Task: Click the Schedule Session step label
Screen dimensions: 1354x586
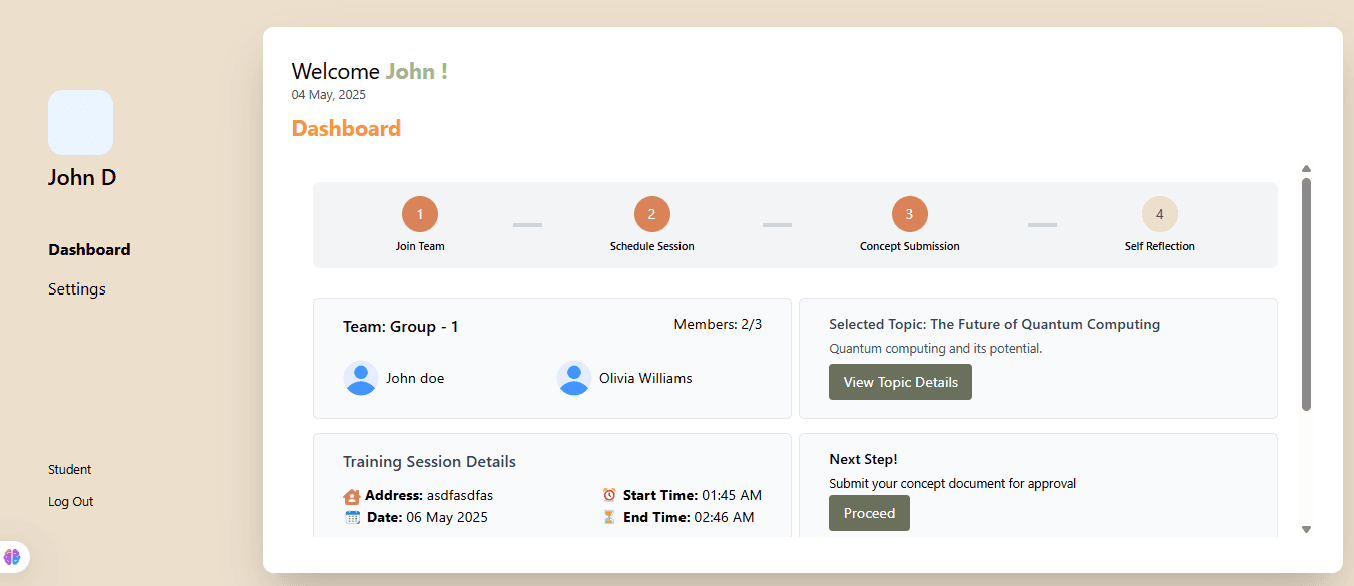Action: (652, 246)
